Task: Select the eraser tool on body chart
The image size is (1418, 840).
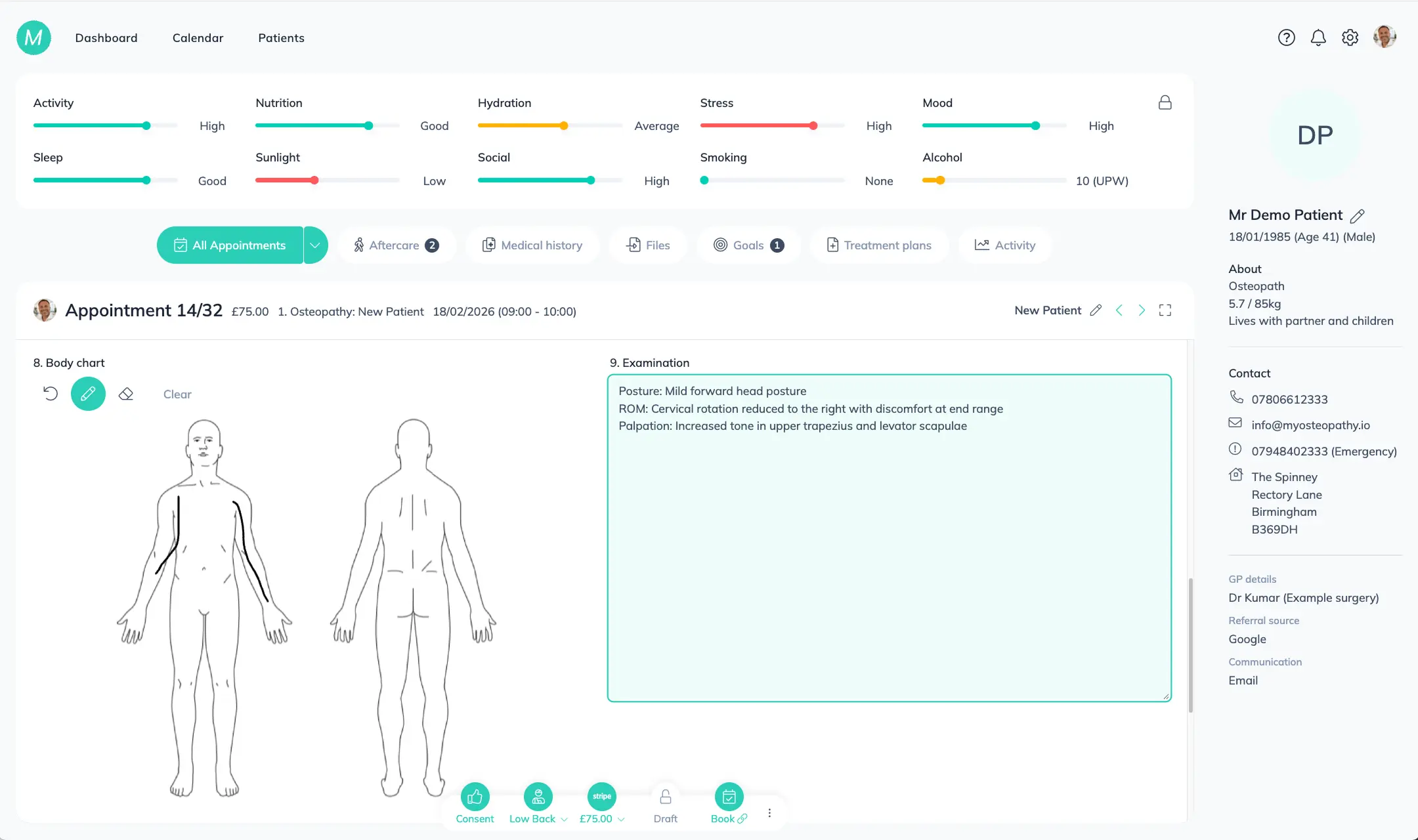Action: (x=126, y=394)
